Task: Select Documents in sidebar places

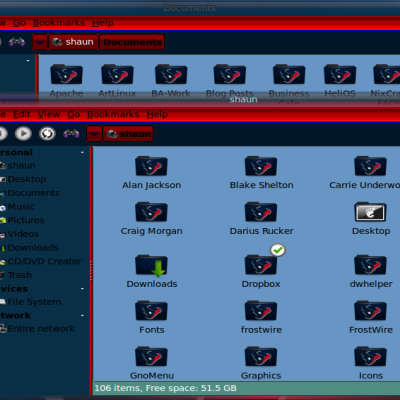Action: (x=30, y=193)
